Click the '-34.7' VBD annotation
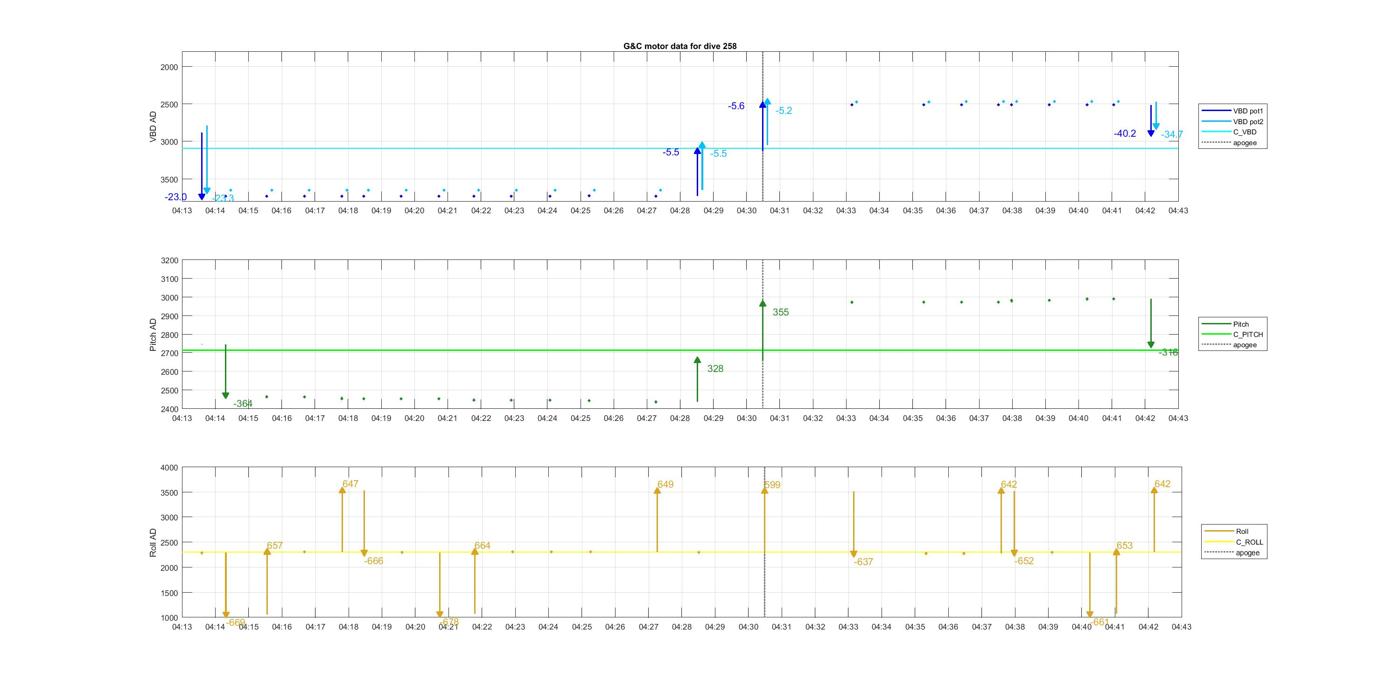This screenshot has width=1400, height=693. pos(1172,134)
